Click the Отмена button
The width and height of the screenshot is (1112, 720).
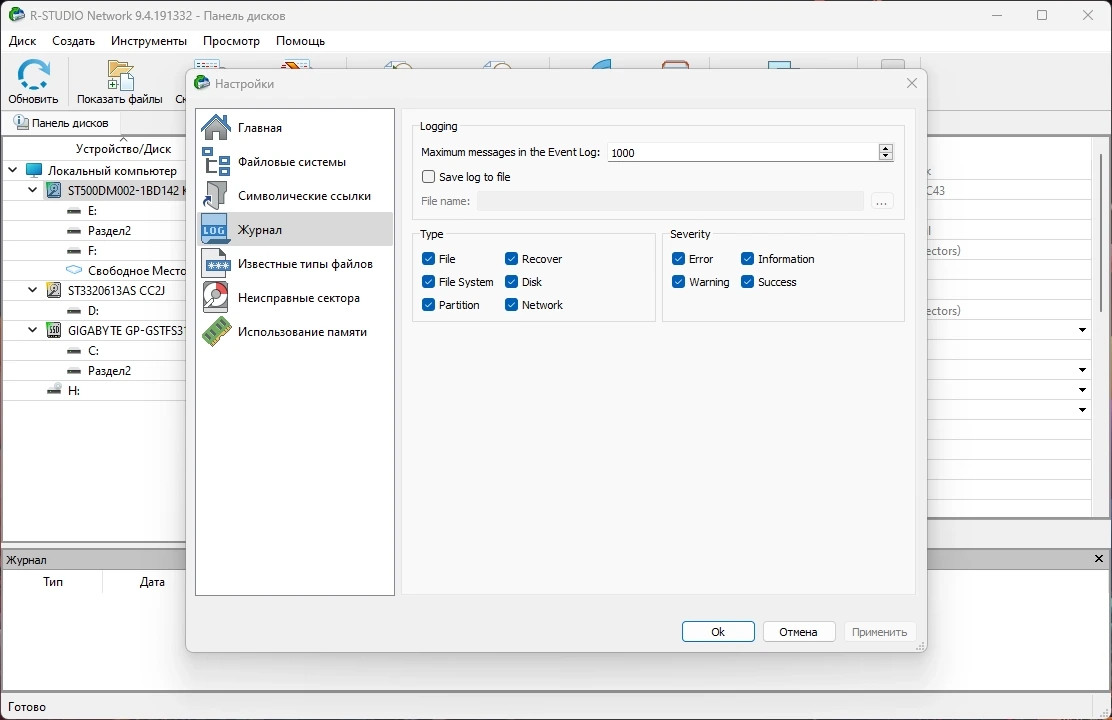(x=799, y=631)
